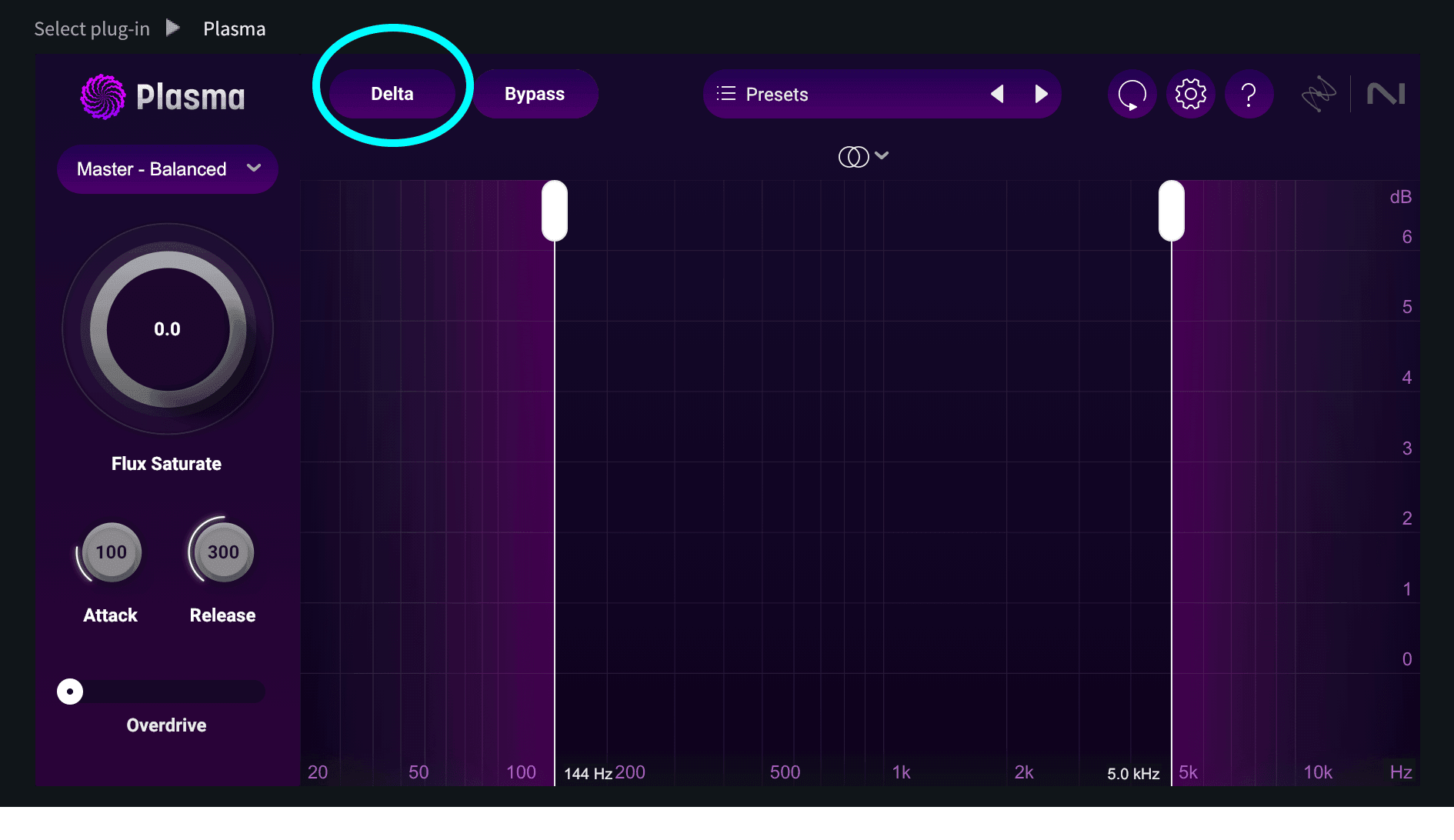Open the settings gear icon
The height and width of the screenshot is (840, 1454).
point(1191,95)
